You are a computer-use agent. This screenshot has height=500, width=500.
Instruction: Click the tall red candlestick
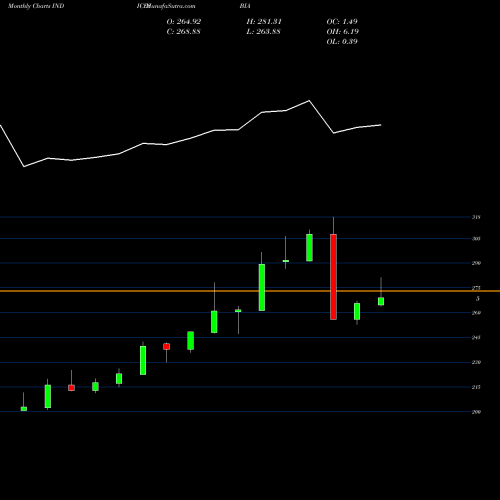[x=333, y=277]
